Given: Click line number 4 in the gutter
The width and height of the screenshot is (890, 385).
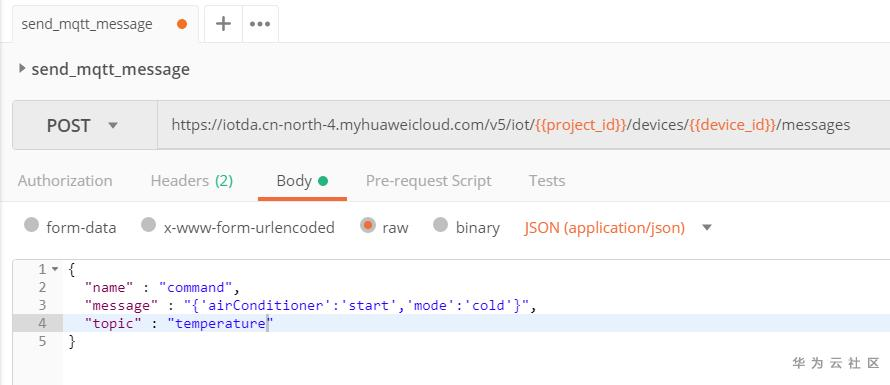Looking at the screenshot, I should 43,324.
